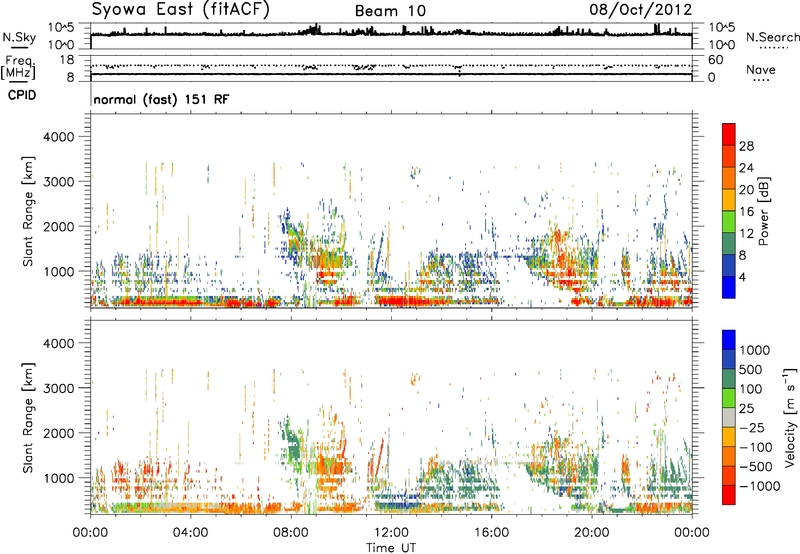Click the red top segment of Power colorbar
Image resolution: width=800 pixels, height=554 pixels.
pyautogui.click(x=729, y=135)
